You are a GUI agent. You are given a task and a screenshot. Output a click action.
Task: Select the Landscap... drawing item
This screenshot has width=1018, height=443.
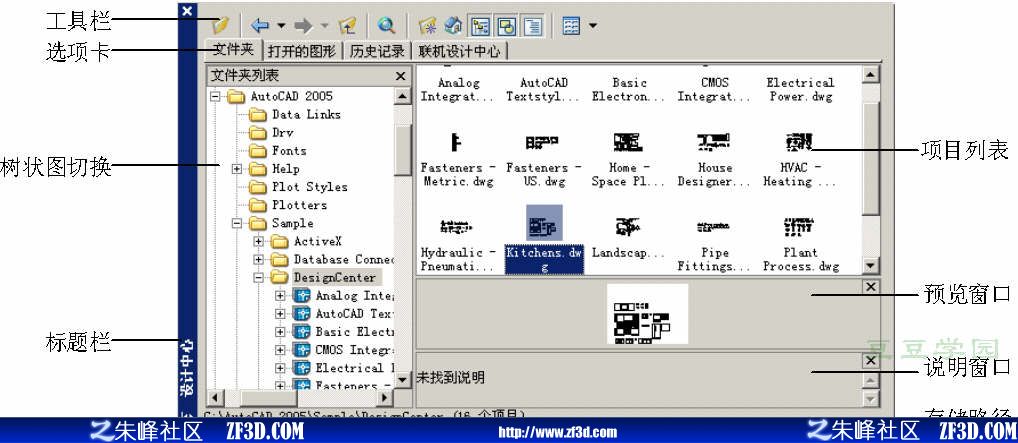(629, 238)
